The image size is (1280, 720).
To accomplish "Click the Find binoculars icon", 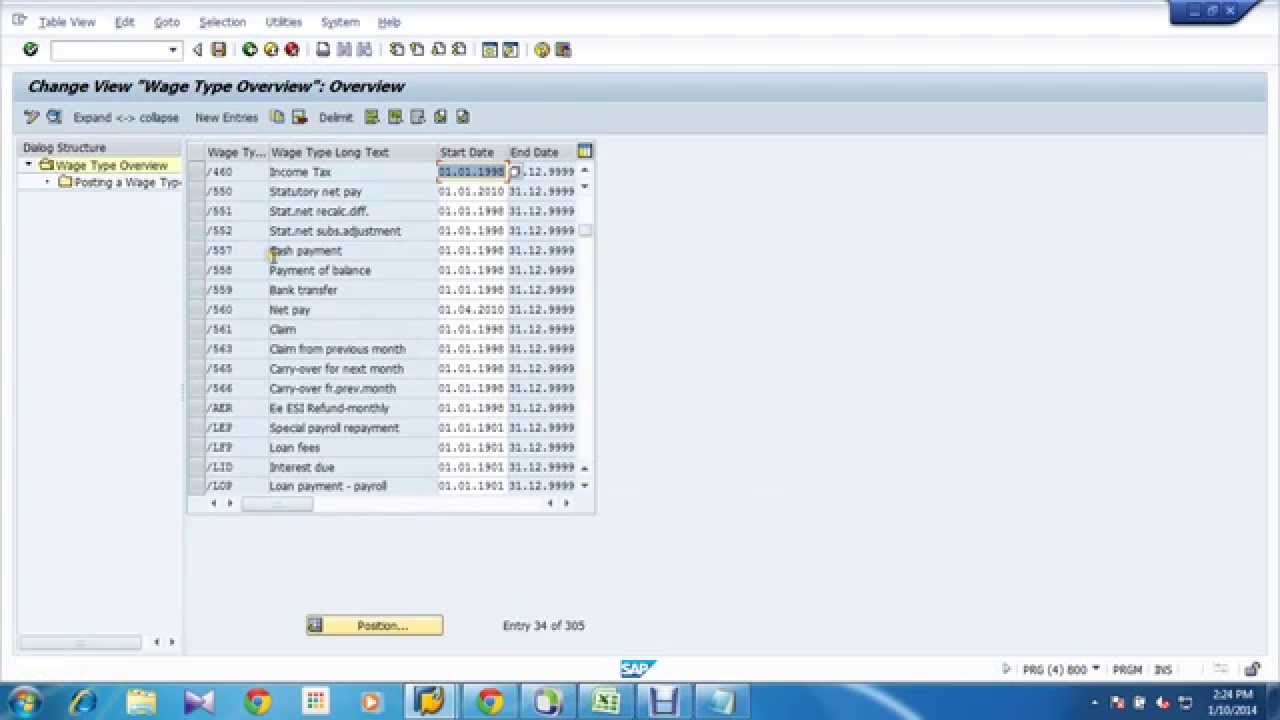I will (x=344, y=49).
